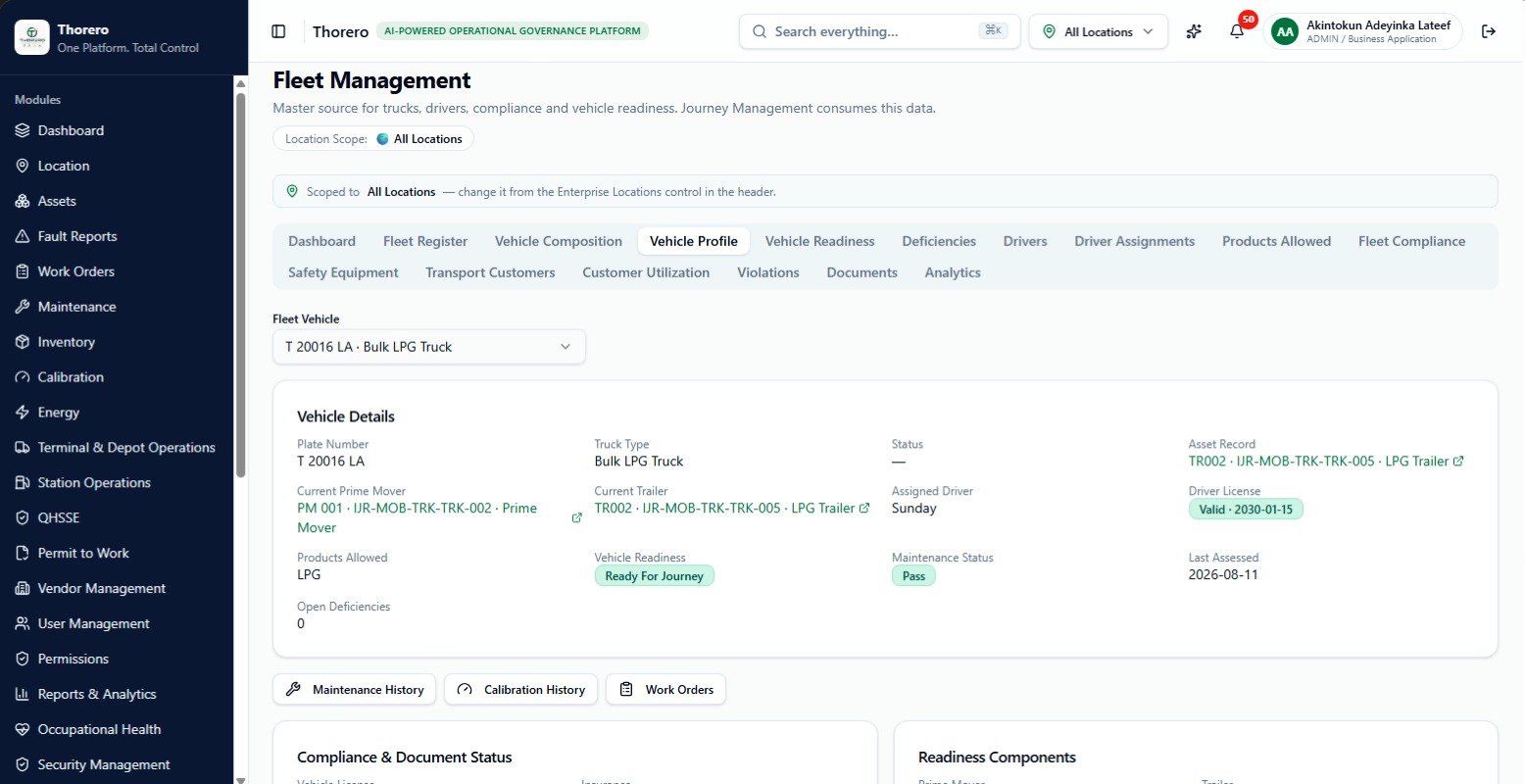Image resolution: width=1525 pixels, height=784 pixels.
Task: Open the Vehicle Readiness tab
Action: (820, 241)
